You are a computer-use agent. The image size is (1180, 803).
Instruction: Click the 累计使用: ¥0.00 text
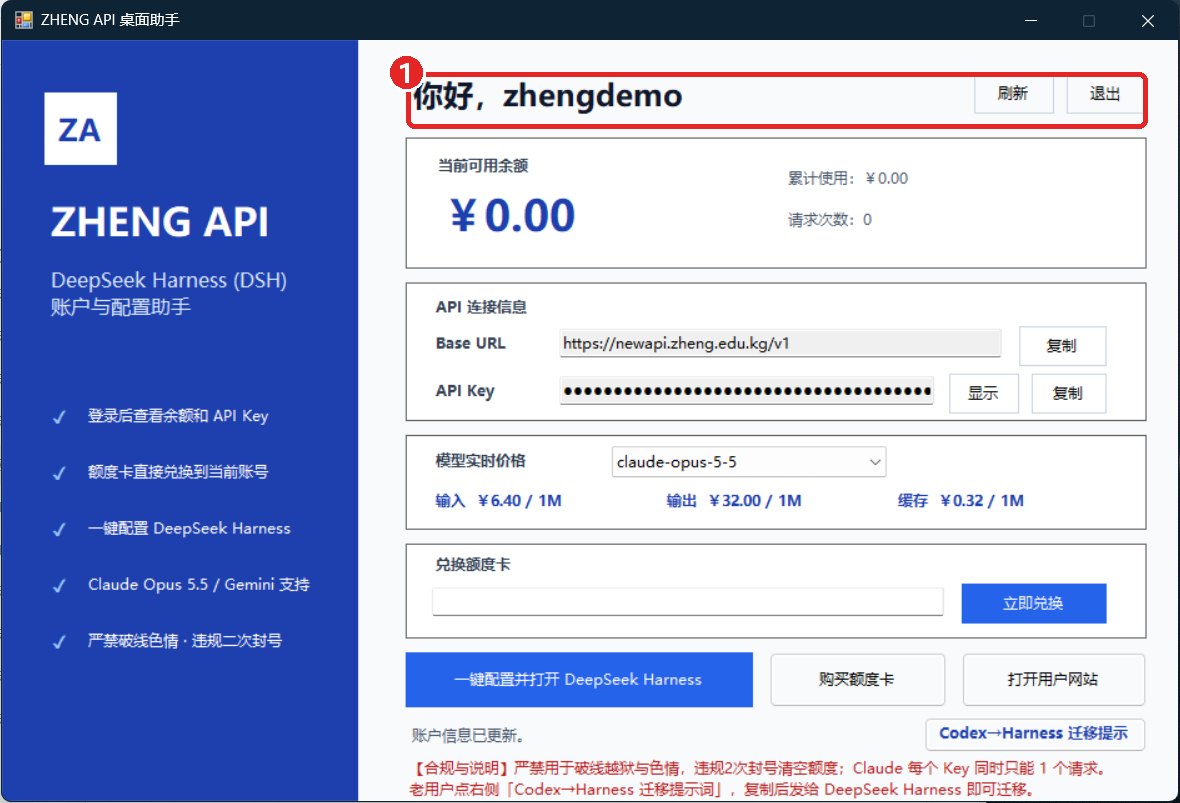click(x=847, y=179)
